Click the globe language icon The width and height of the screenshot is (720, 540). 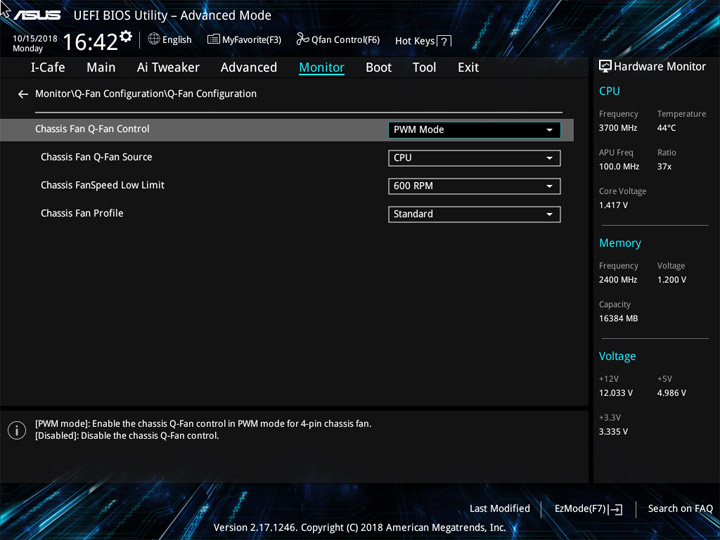tap(154, 39)
